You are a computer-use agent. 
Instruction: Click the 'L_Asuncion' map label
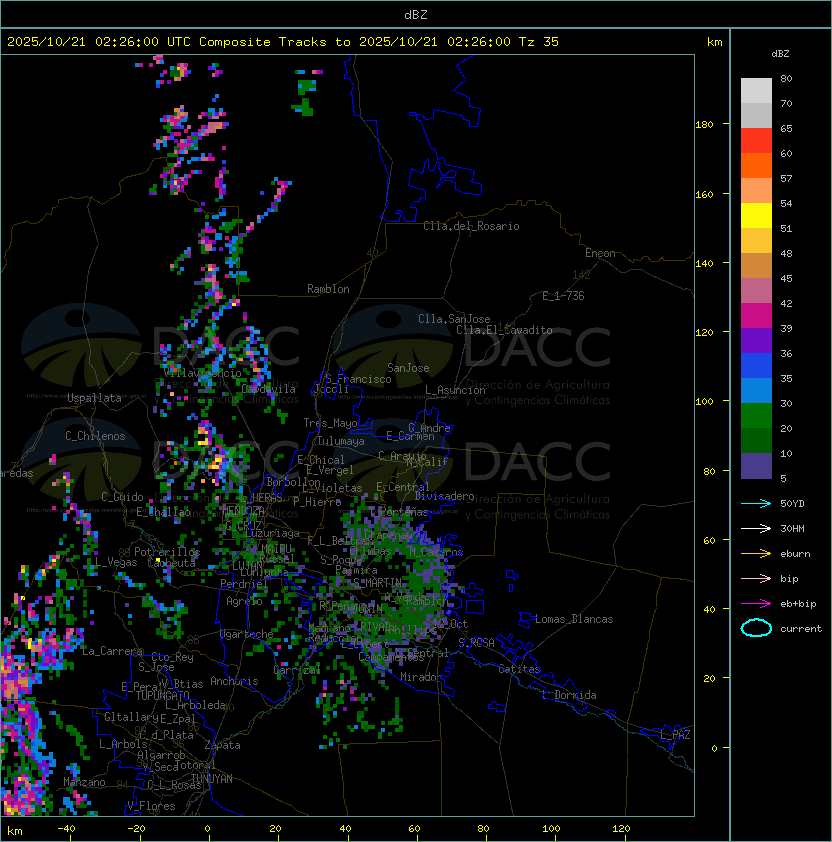click(455, 390)
